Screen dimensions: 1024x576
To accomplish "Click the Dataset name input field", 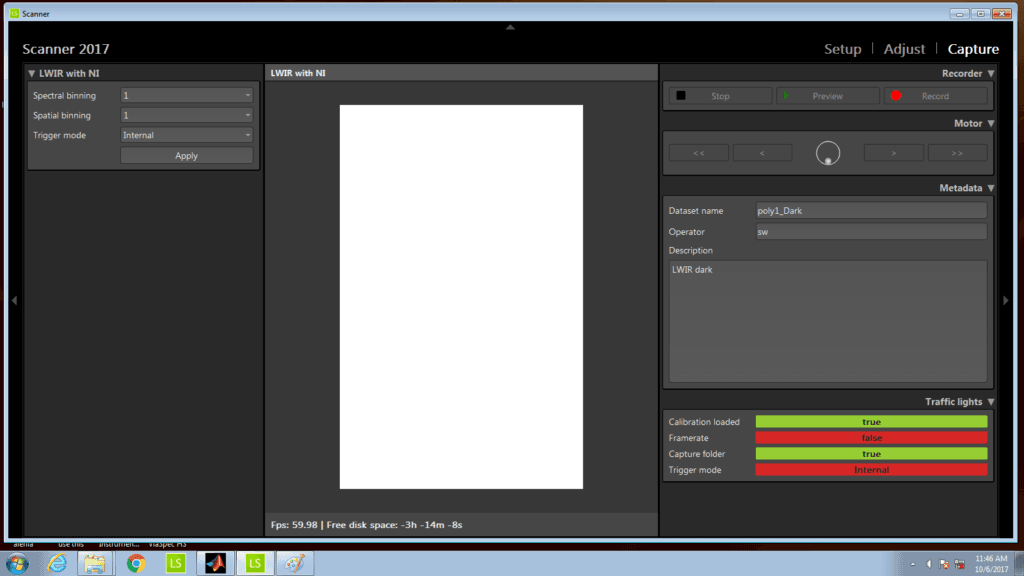I will [870, 211].
